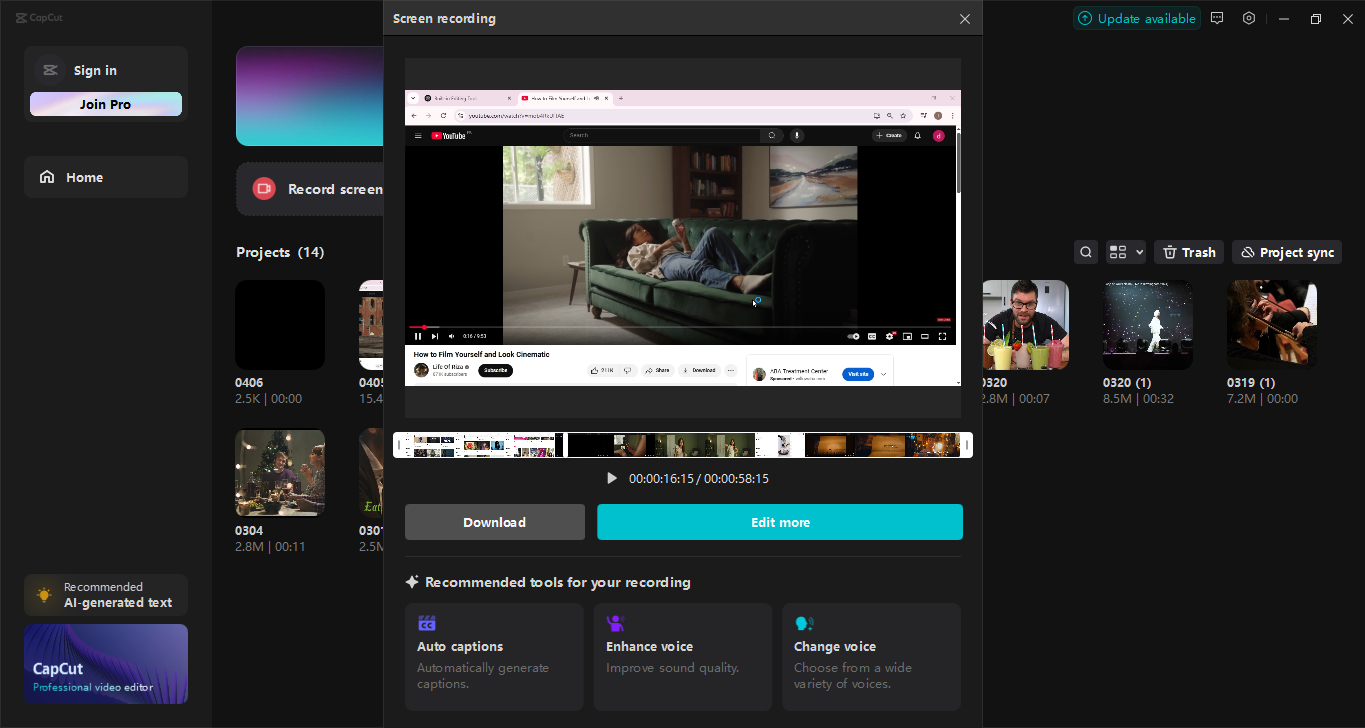1365x728 pixels.
Task: Open the feedback message icon
Action: [1217, 18]
